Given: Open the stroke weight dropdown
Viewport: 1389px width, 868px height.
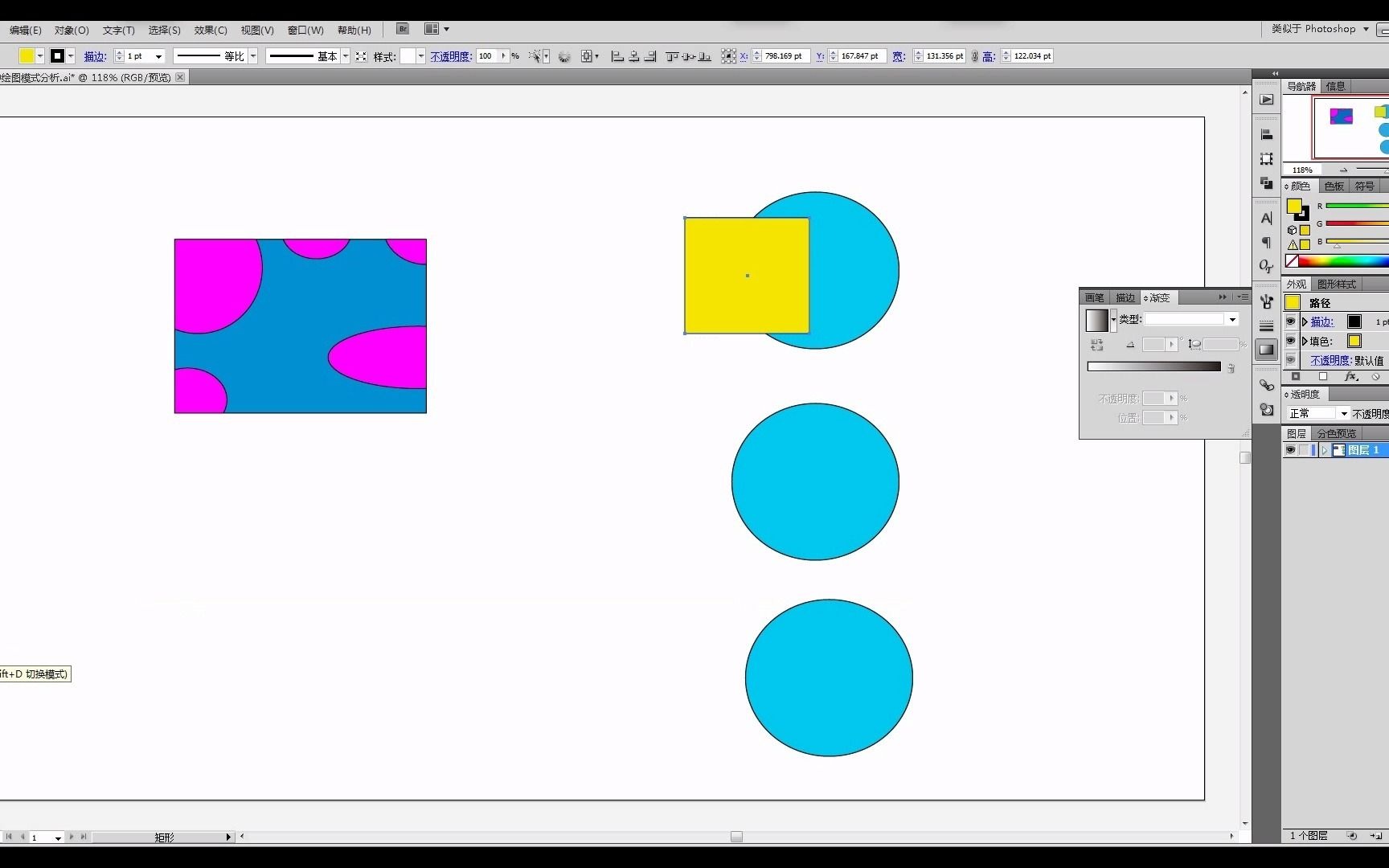Looking at the screenshot, I should pyautogui.click(x=158, y=56).
